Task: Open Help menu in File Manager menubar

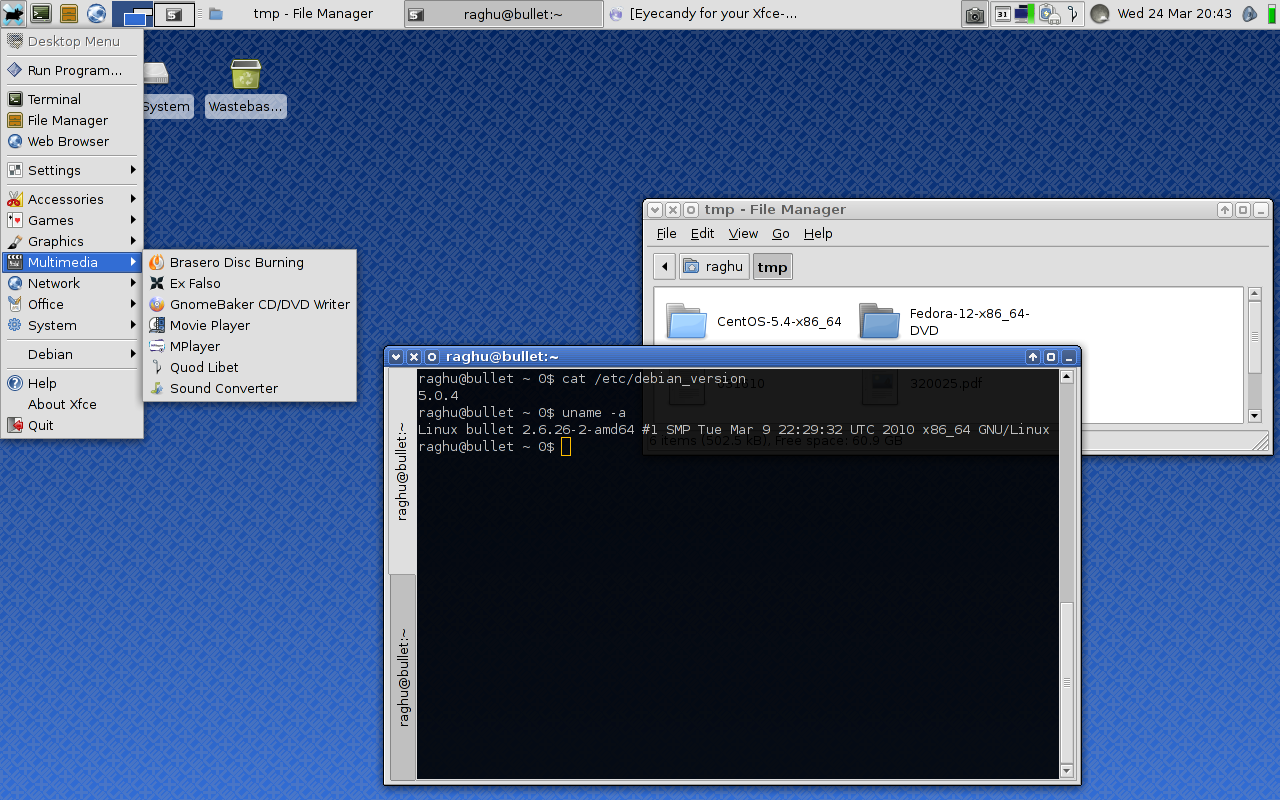Action: click(x=818, y=233)
